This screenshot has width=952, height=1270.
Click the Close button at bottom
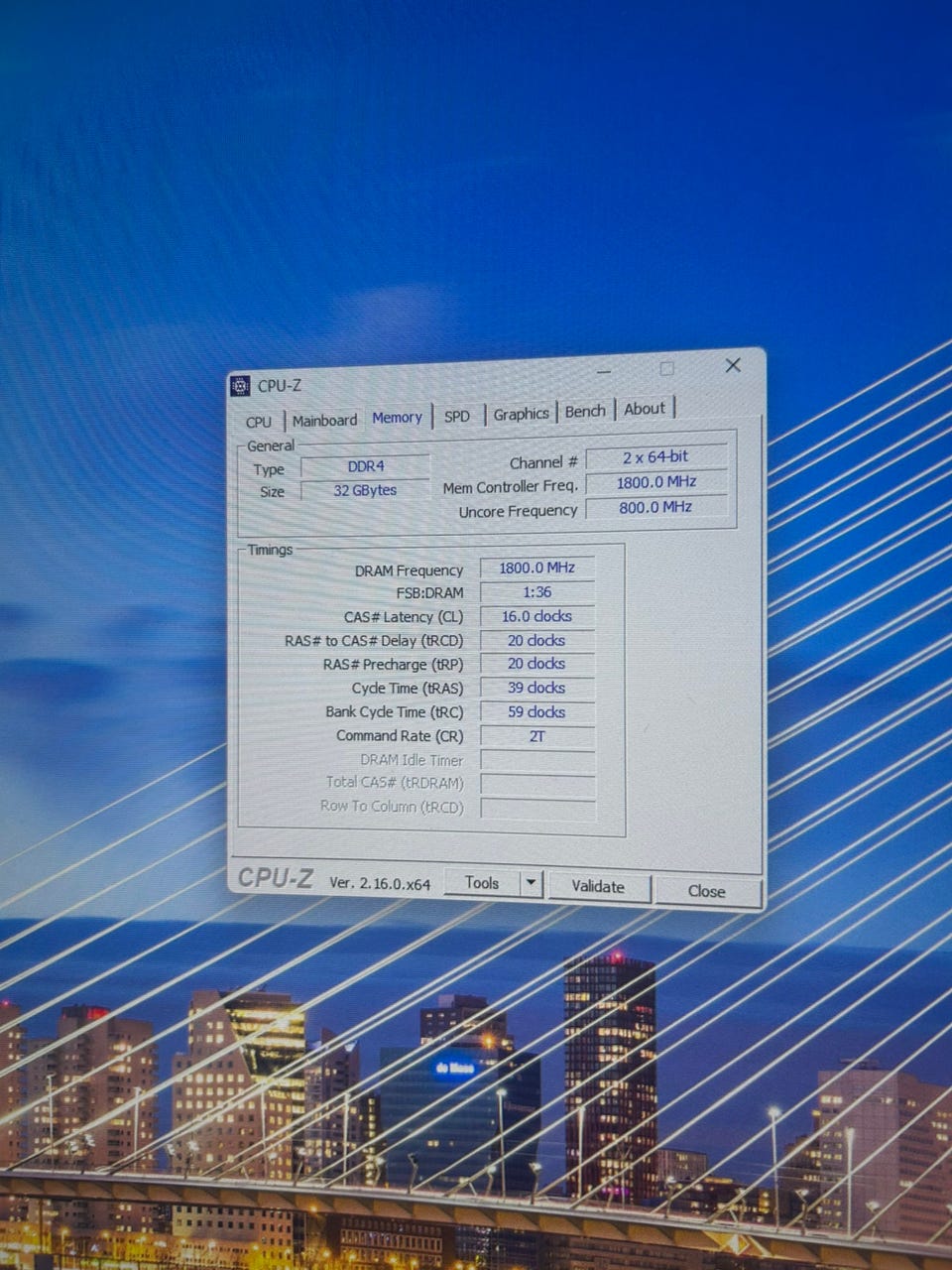(707, 891)
